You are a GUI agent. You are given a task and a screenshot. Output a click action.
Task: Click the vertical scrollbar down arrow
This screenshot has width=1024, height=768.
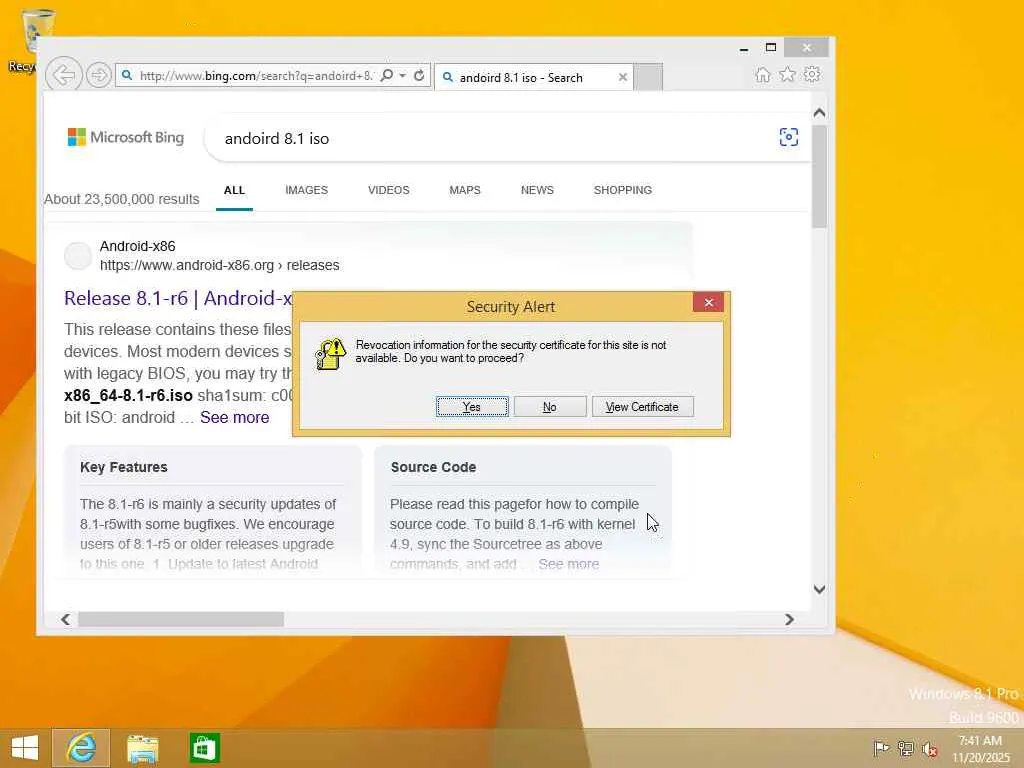click(x=820, y=589)
